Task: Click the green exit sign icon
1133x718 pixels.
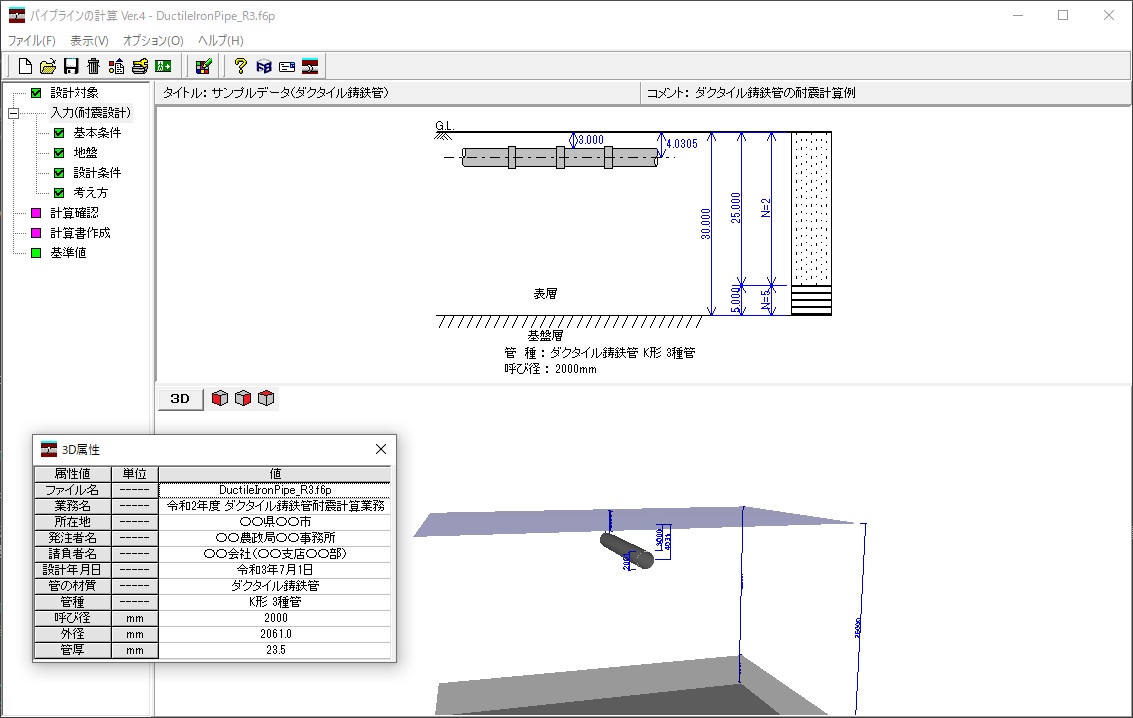Action: (163, 66)
